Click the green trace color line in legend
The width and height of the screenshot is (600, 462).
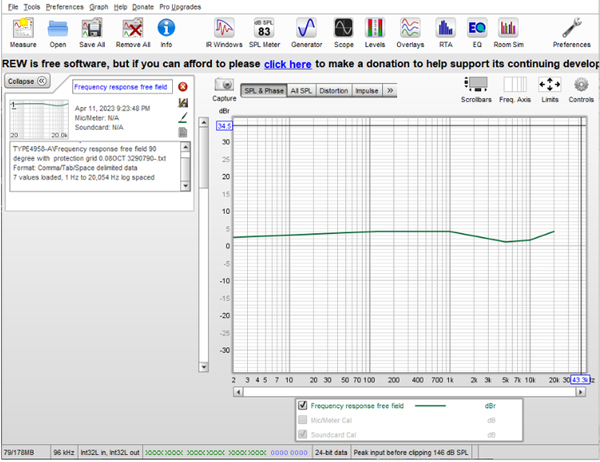click(430, 406)
